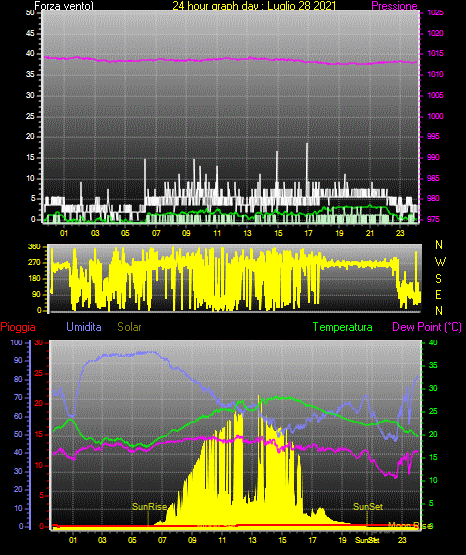This screenshot has height=555, width=466.
Task: Click the '24 hour graph day : Luglio 28 2021' heading
Action: click(254, 6)
